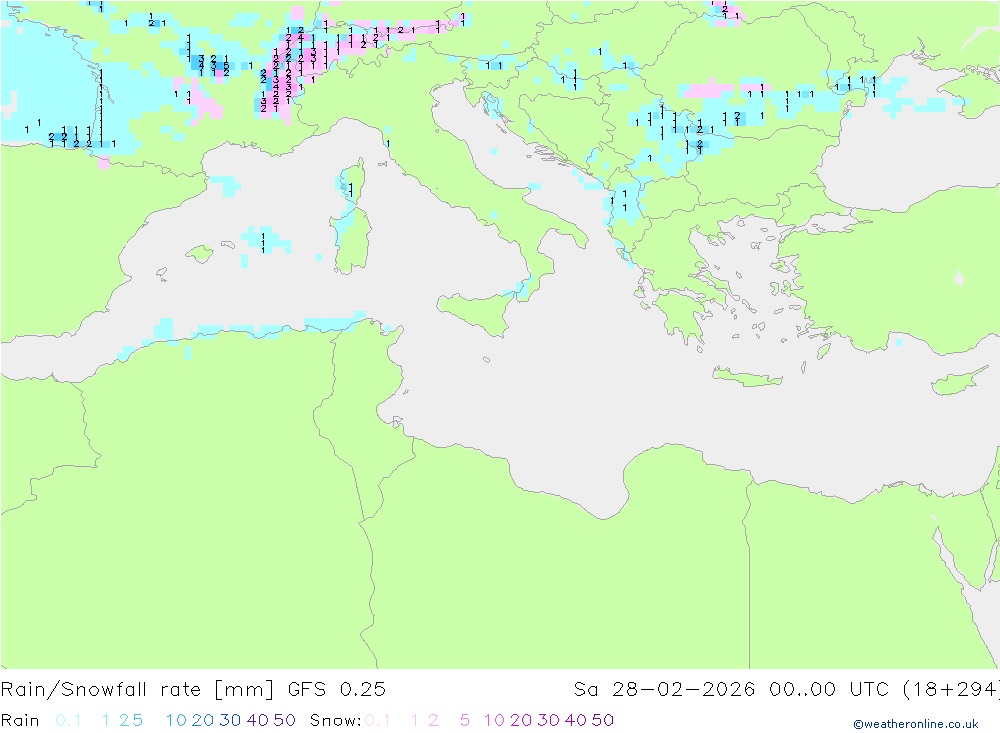Viewport: 1000px width, 733px height.
Task: Select the rain legend value 0.1
Action: pos(68,720)
